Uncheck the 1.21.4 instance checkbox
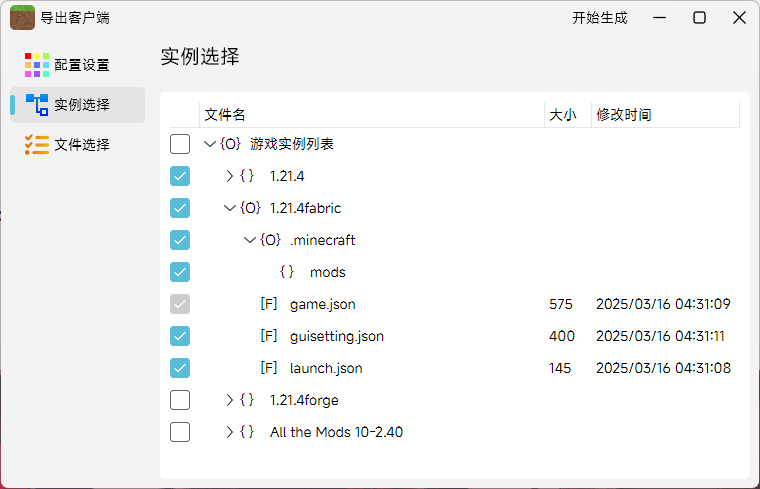The image size is (760, 489). [x=180, y=176]
